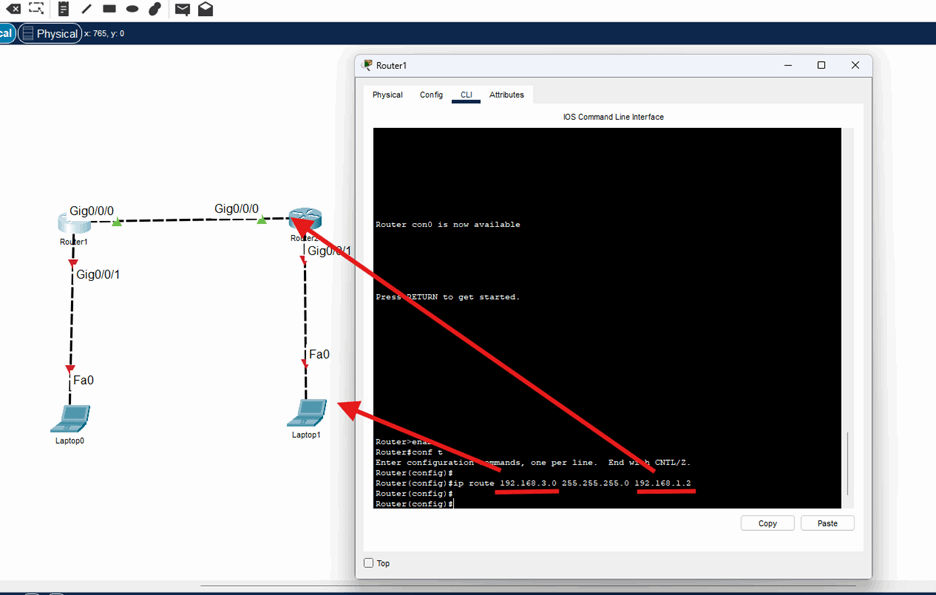The height and width of the screenshot is (595, 936).
Task: Switch to Physical workspace view
Action: (x=49, y=34)
